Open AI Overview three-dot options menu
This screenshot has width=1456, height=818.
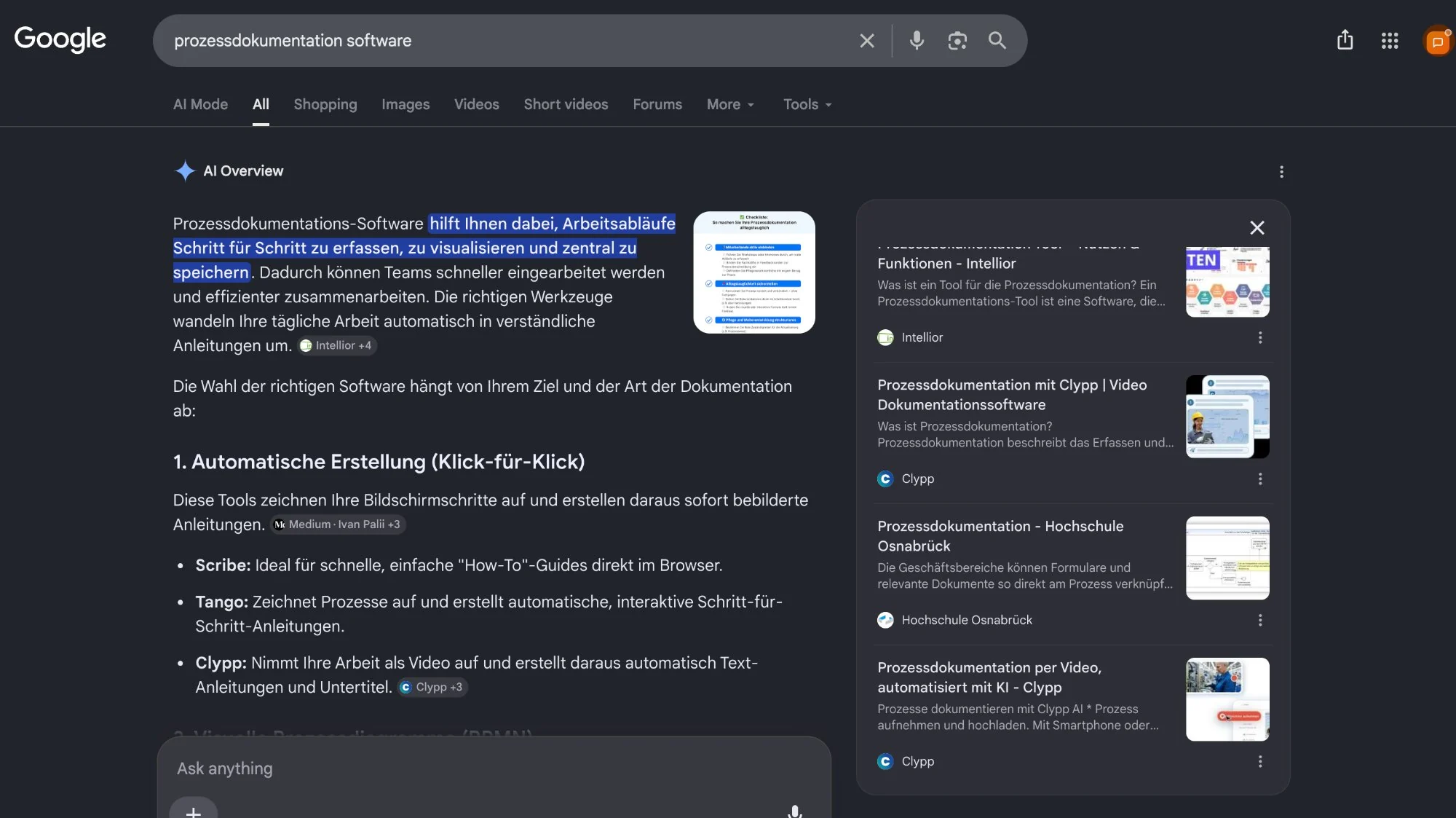point(1281,172)
